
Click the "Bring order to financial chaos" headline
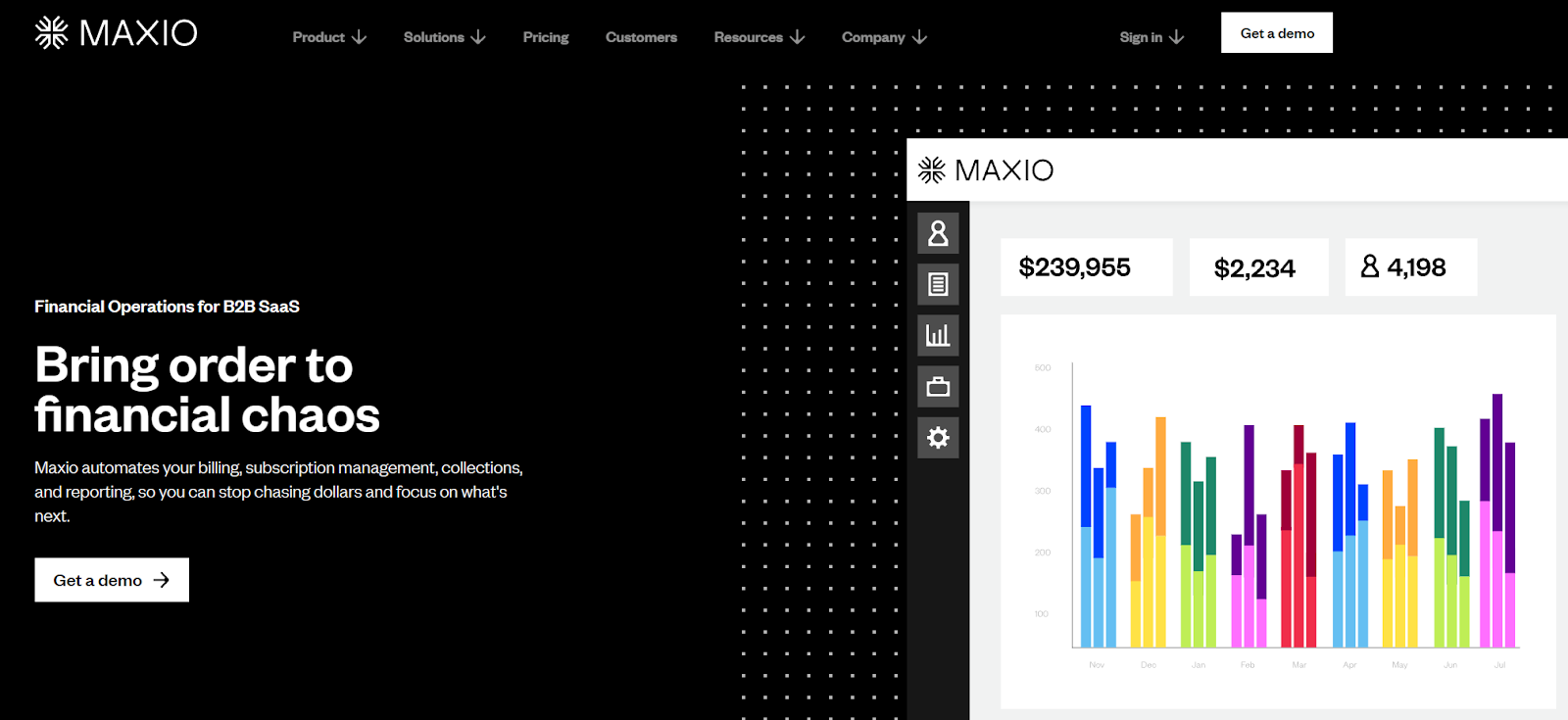coord(207,390)
